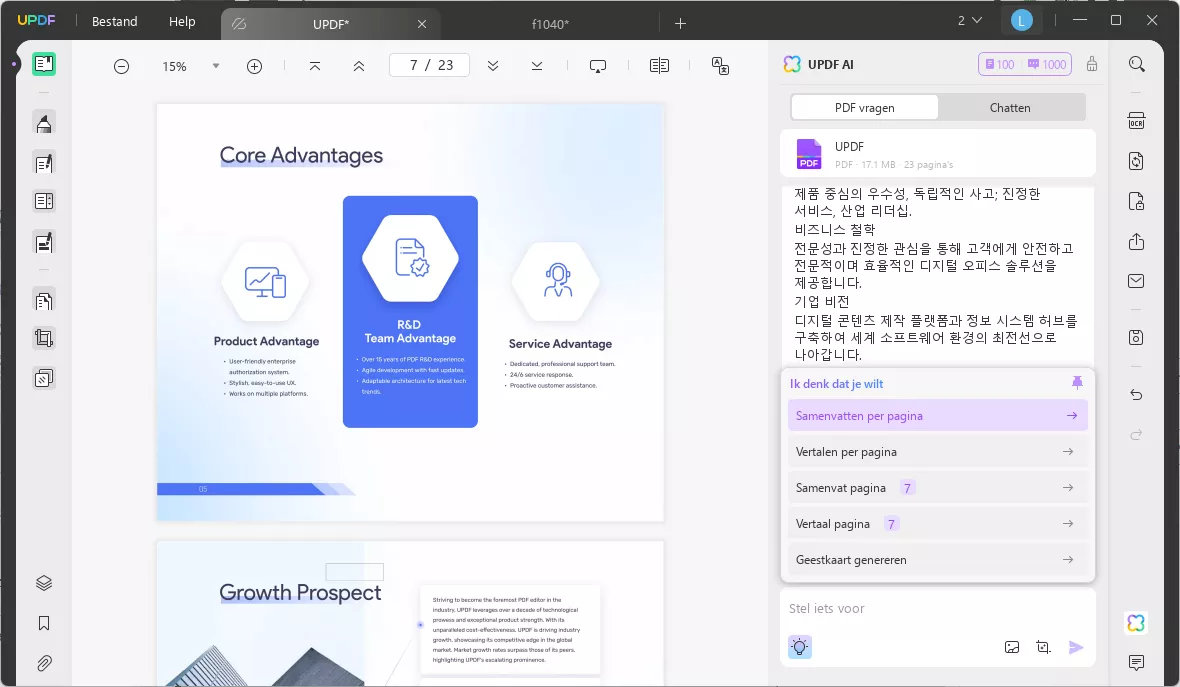The height and width of the screenshot is (687, 1180).
Task: Switch to the UPDF* document tab
Action: pyautogui.click(x=330, y=24)
